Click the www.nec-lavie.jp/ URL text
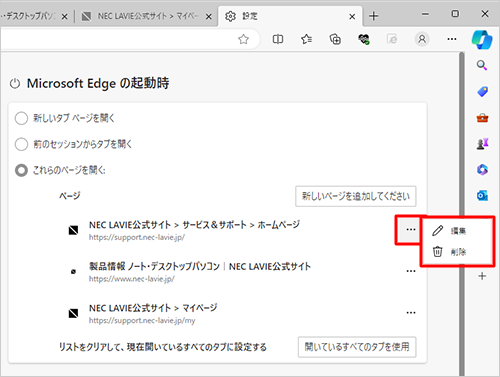This screenshot has height=377, width=500. point(132,279)
